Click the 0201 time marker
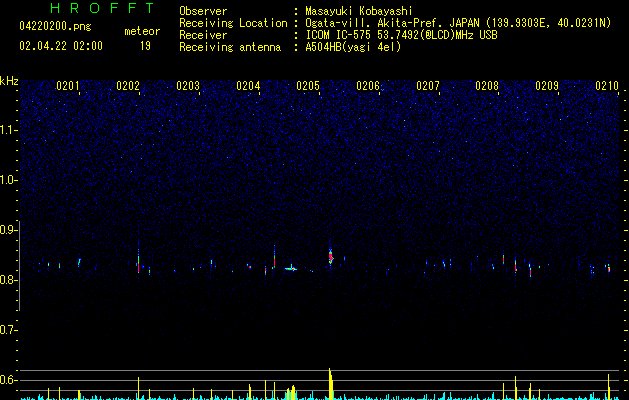Image resolution: width=629 pixels, height=400 pixels. [x=68, y=86]
